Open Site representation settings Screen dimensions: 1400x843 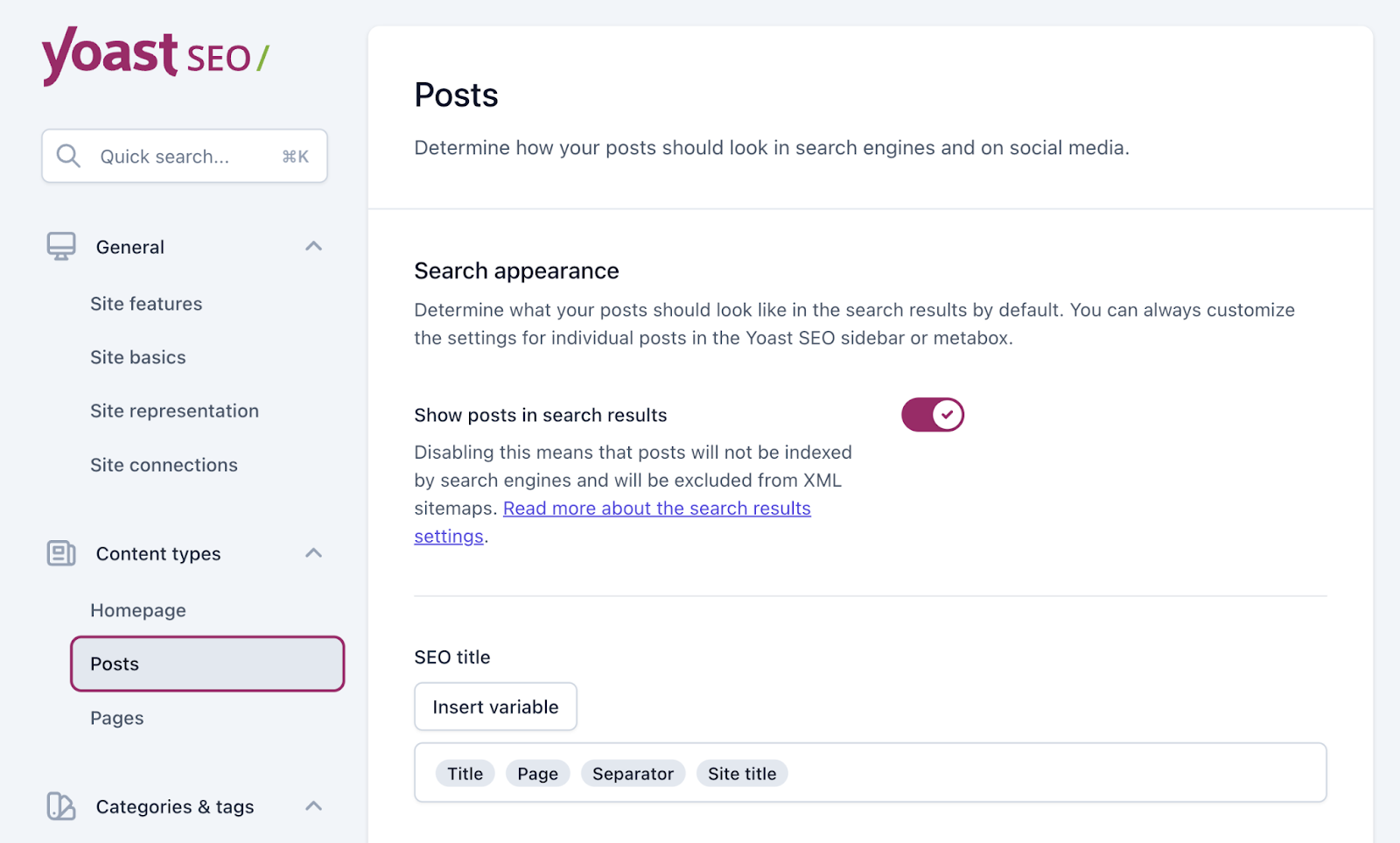tap(174, 411)
